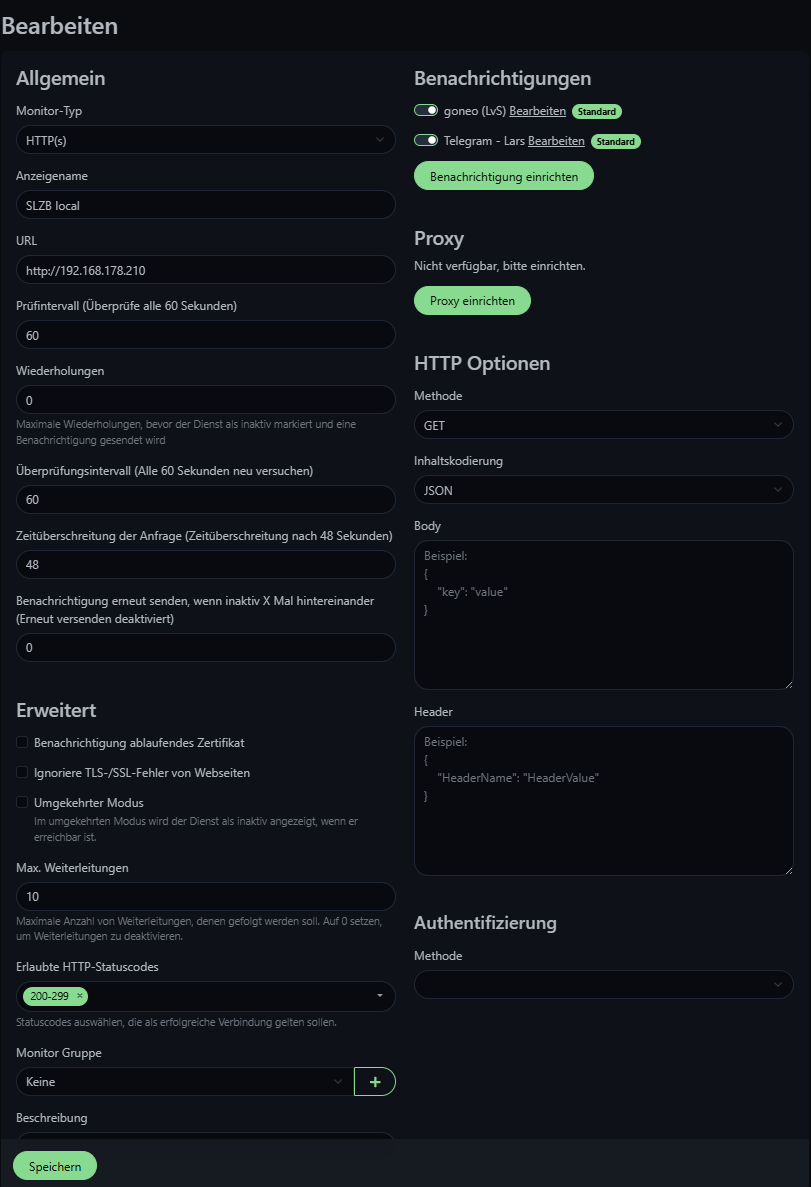The width and height of the screenshot is (811, 1187).
Task: Enable Benachrichtigung ablaufendes Zertifikat checkbox
Action: 22,743
